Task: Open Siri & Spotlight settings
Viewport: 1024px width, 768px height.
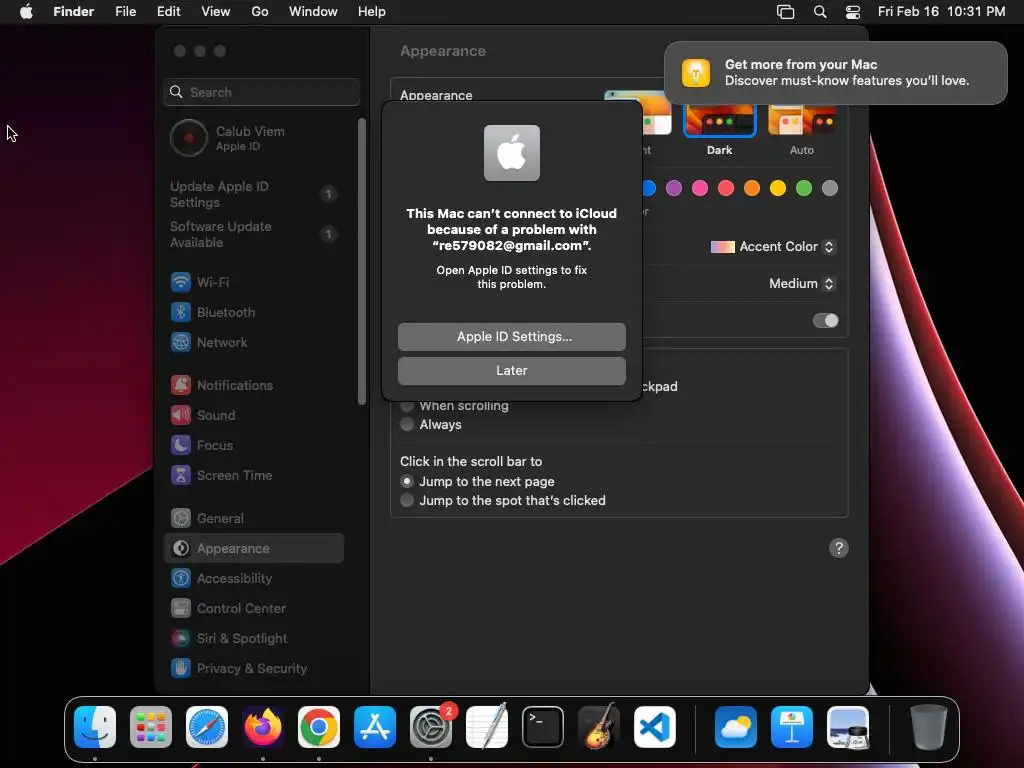Action: click(x=253, y=639)
